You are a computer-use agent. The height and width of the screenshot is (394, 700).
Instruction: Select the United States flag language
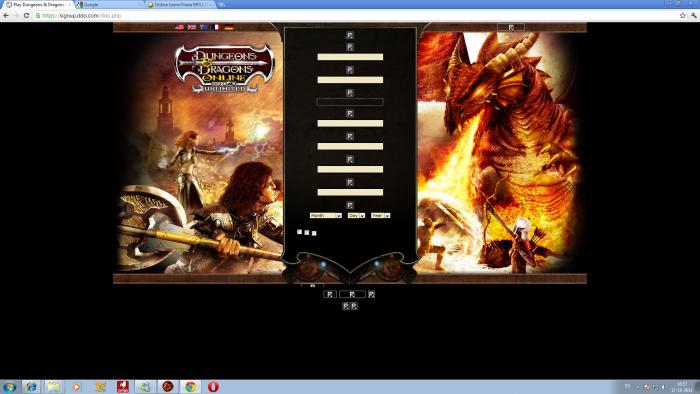(179, 27)
